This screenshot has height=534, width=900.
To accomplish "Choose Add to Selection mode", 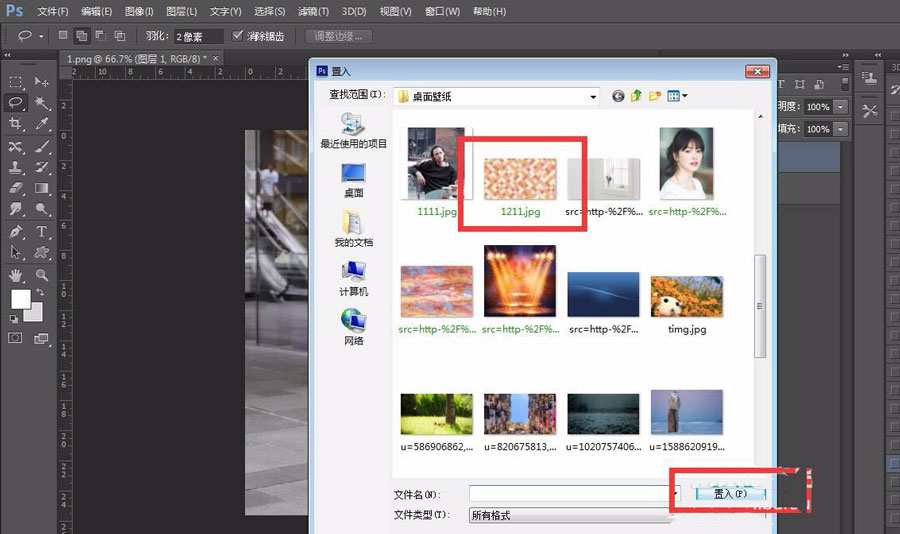I will [x=82, y=36].
